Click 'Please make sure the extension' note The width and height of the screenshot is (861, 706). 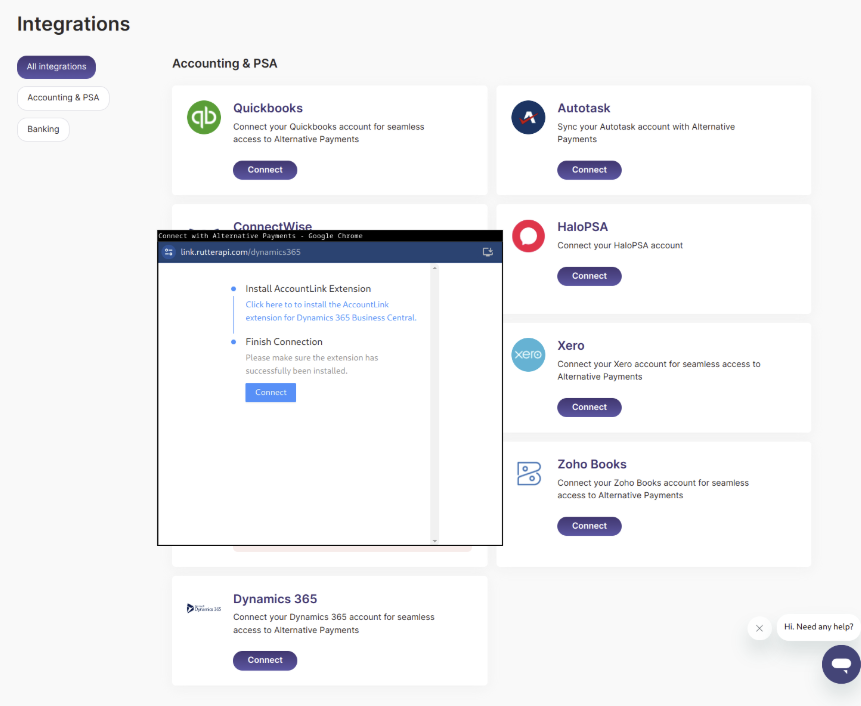(312, 364)
